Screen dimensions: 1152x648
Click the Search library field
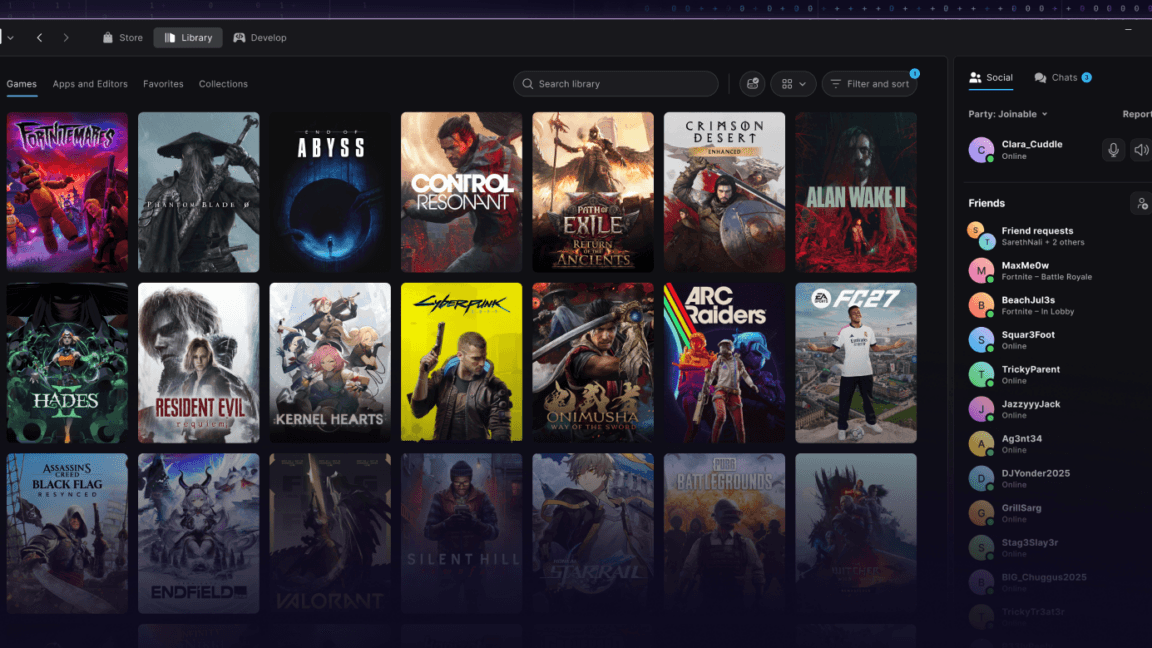pos(616,84)
